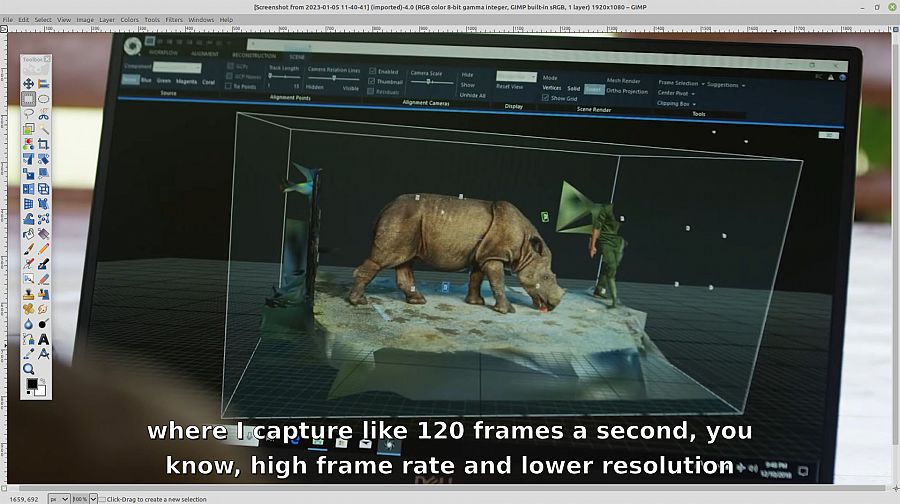Select the Heal tool

pos(28,309)
